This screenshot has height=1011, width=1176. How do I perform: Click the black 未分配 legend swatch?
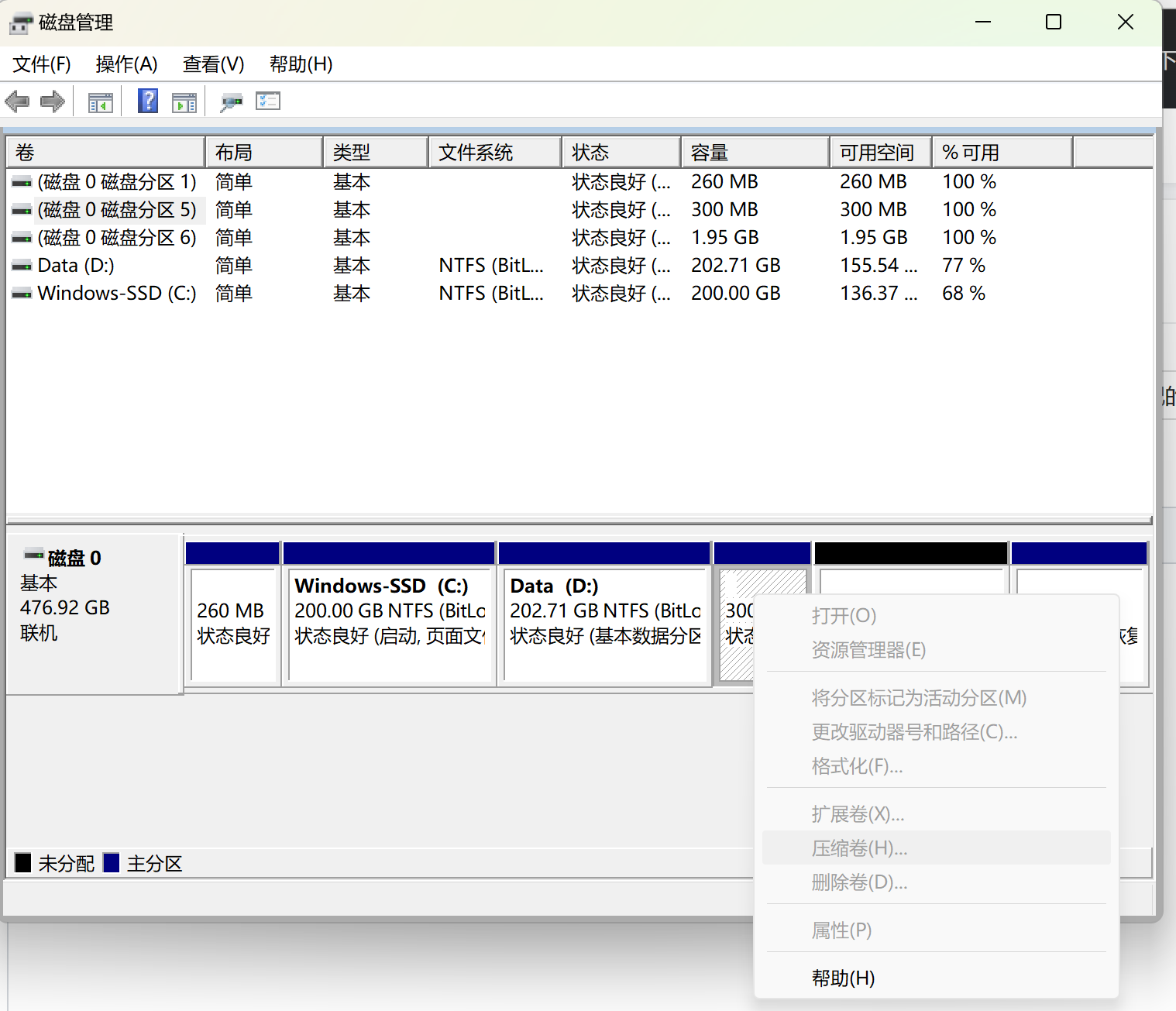pyautogui.click(x=23, y=863)
